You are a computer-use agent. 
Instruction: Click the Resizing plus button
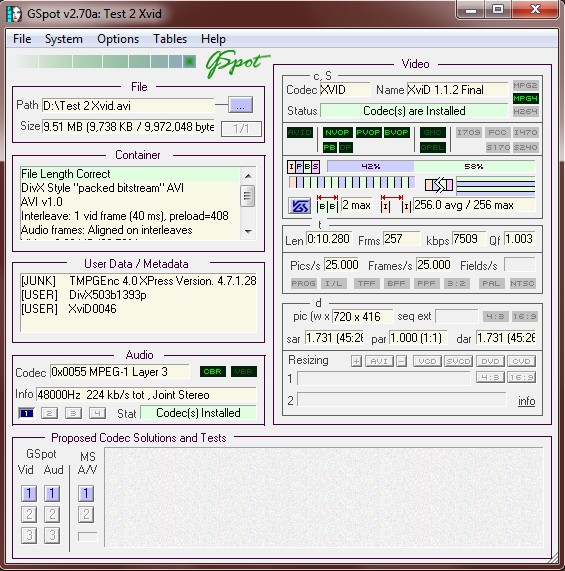(356, 361)
